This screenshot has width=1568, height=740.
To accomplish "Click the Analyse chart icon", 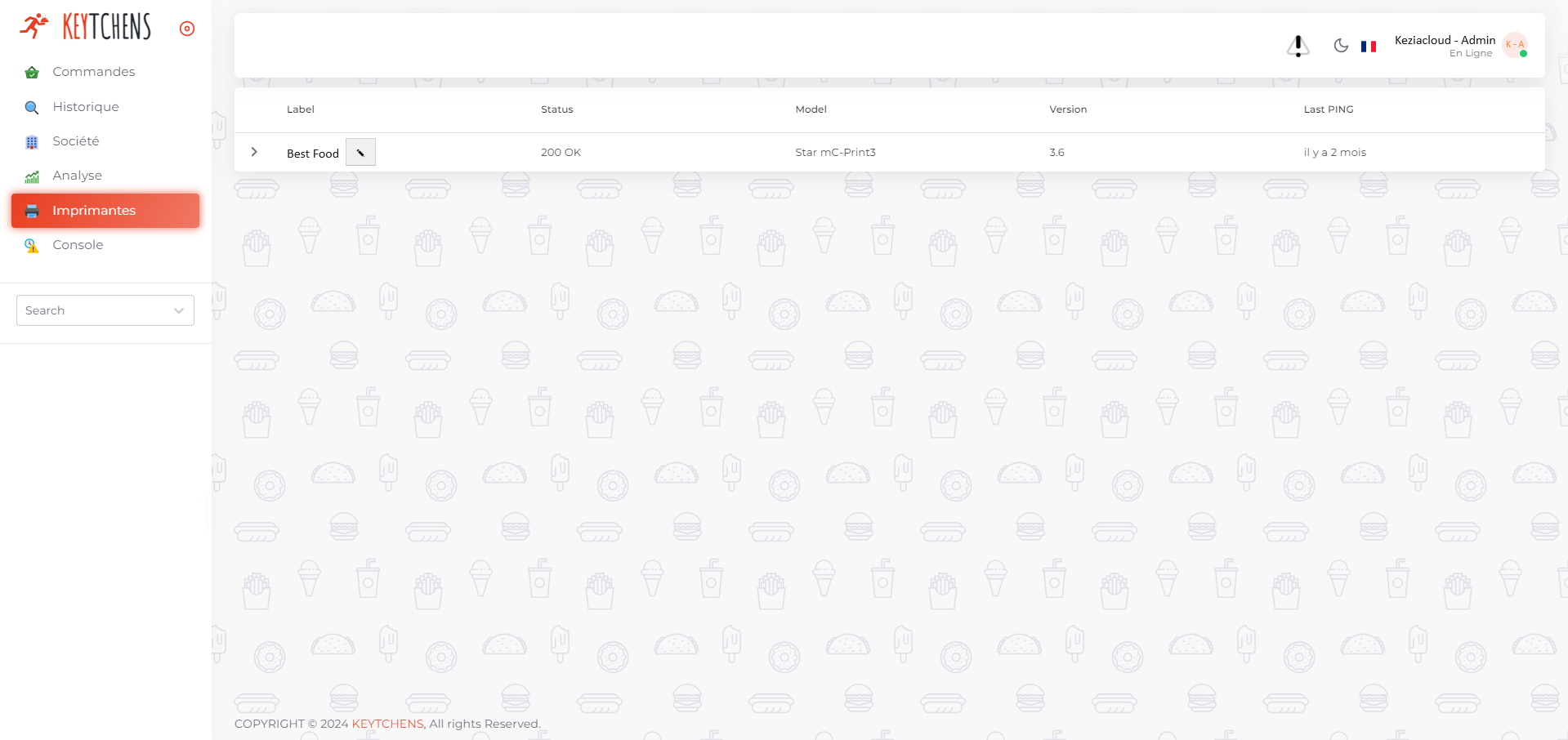I will 32,176.
